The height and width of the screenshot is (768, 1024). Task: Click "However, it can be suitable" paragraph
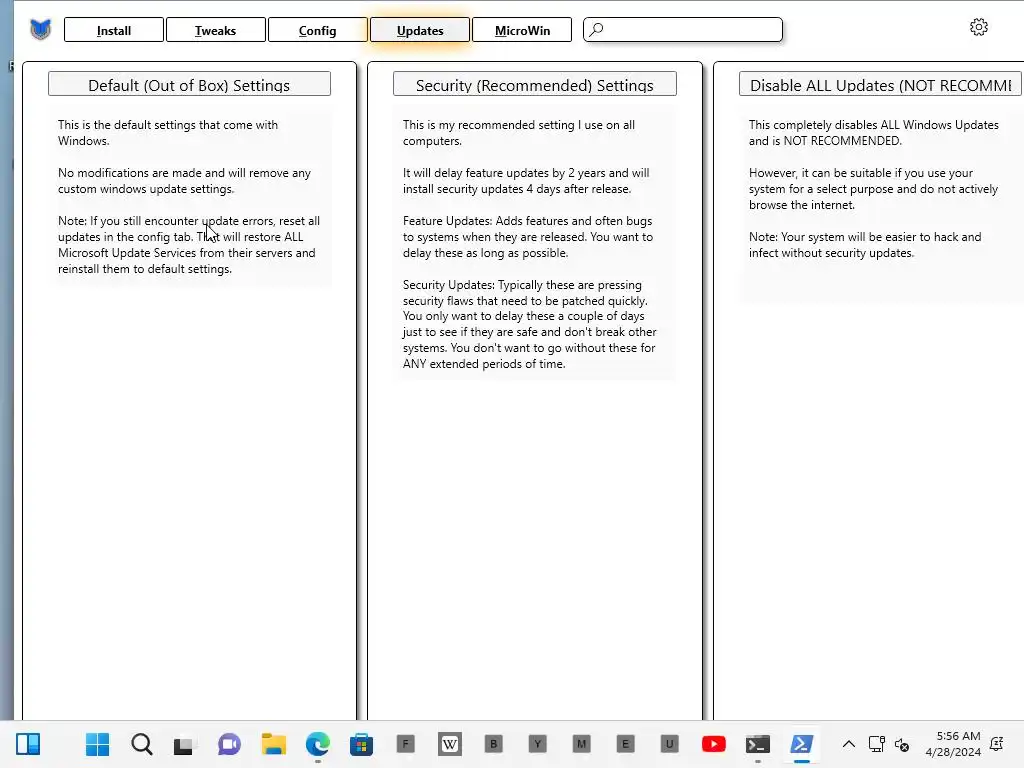pyautogui.click(x=873, y=189)
